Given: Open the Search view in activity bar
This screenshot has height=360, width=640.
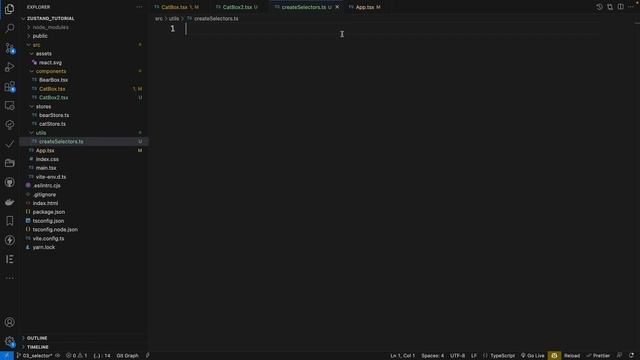Looking at the screenshot, I should (9, 28).
